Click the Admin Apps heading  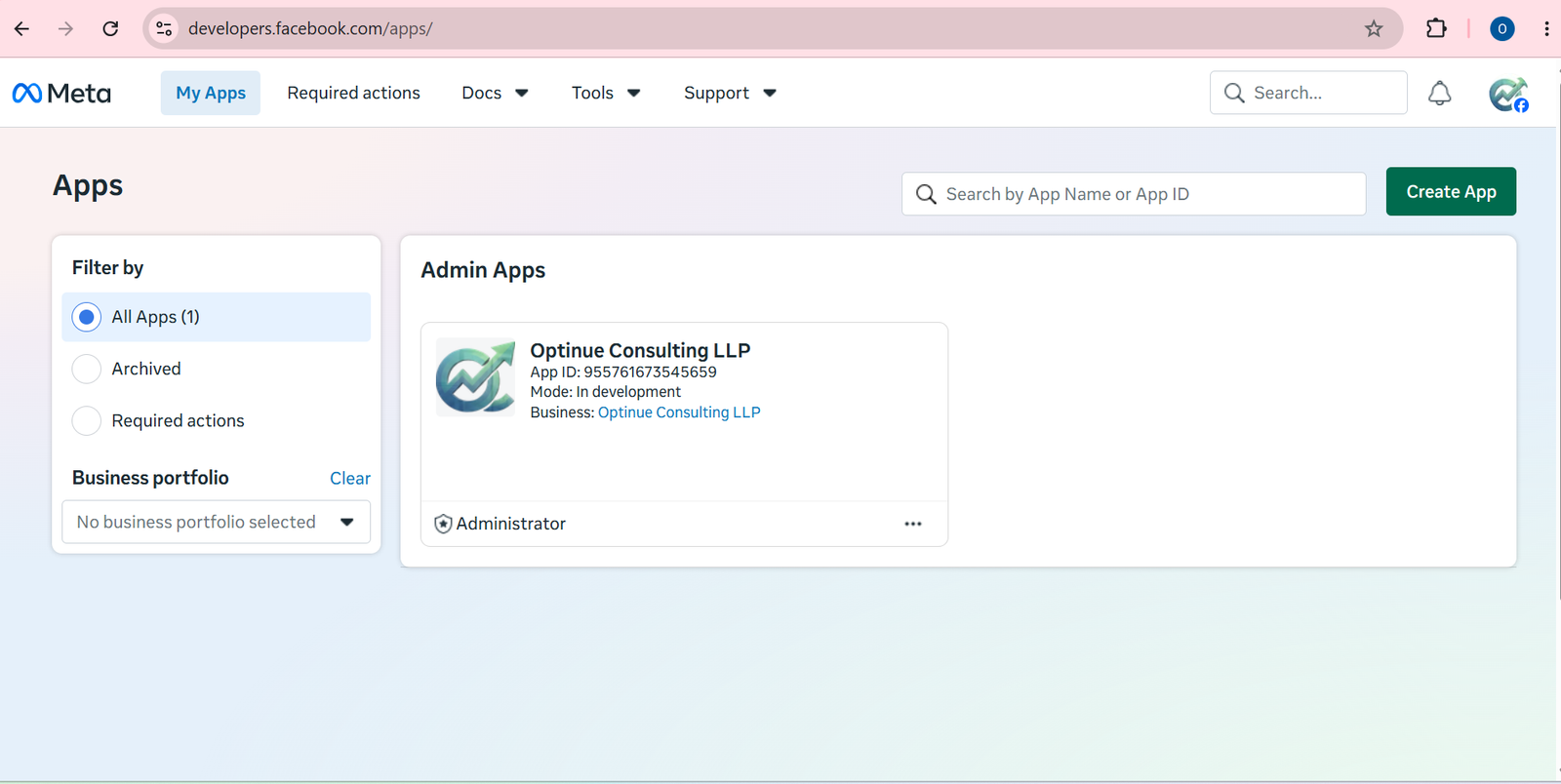point(483,270)
